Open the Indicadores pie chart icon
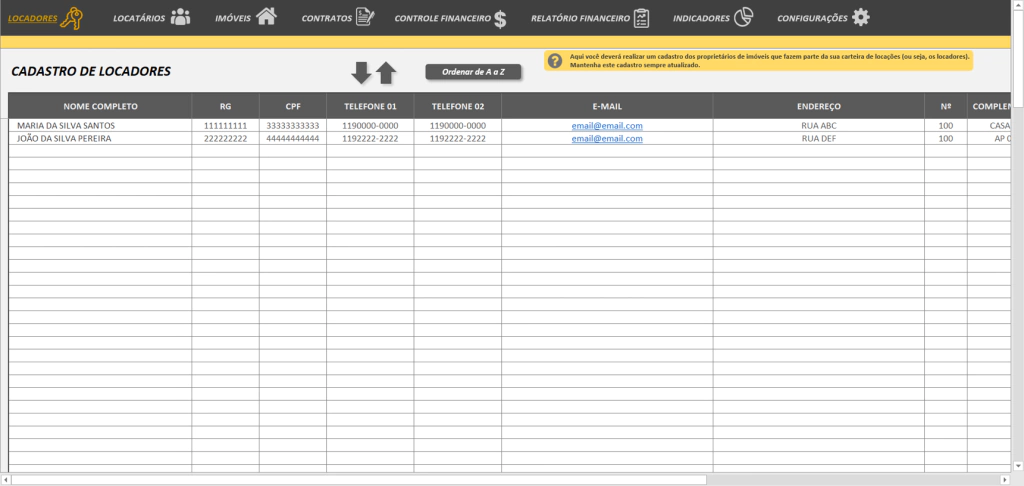Viewport: 1024px width, 486px height. pos(743,18)
